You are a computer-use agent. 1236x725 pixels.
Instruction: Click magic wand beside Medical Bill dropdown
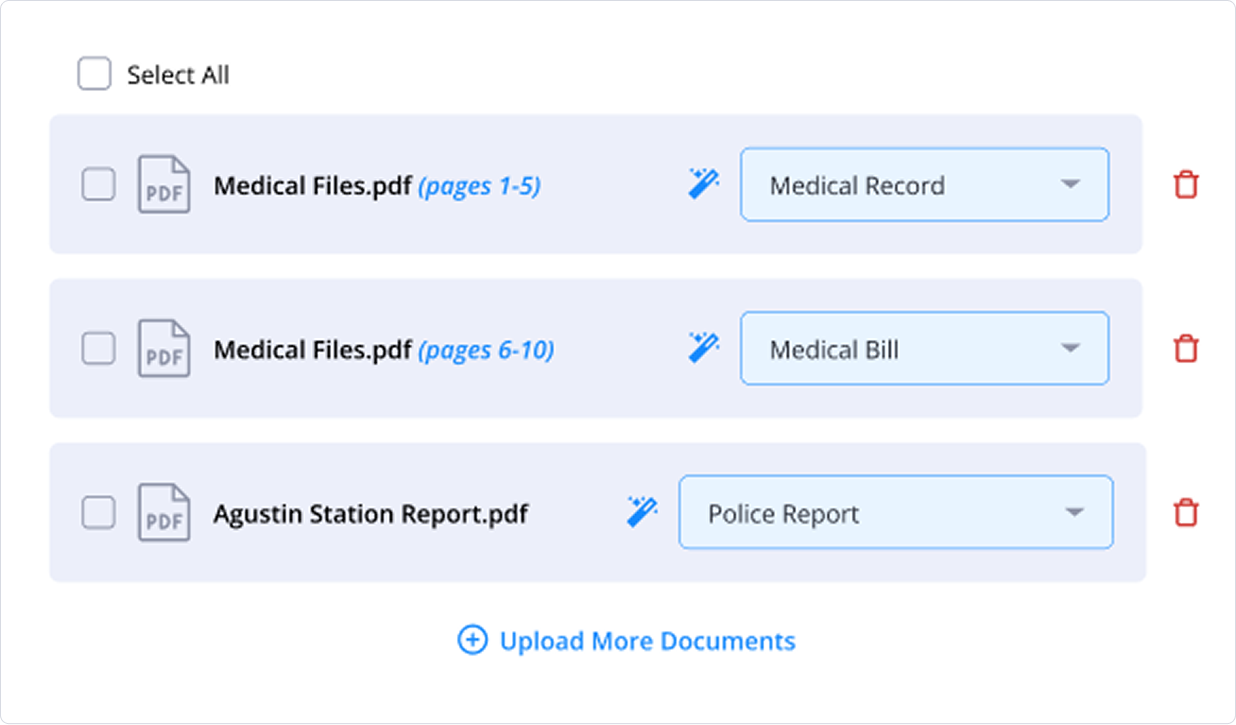pyautogui.click(x=704, y=347)
